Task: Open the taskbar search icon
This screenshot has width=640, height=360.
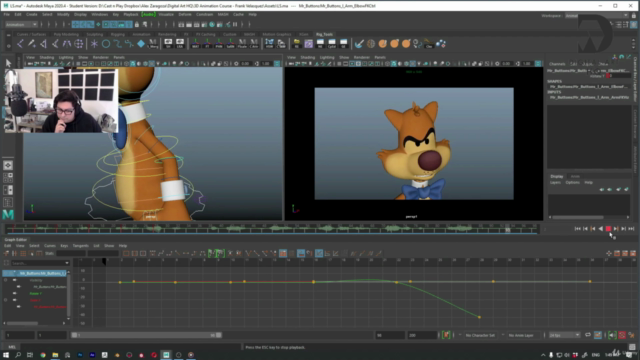Action: pyautogui.click(x=18, y=355)
